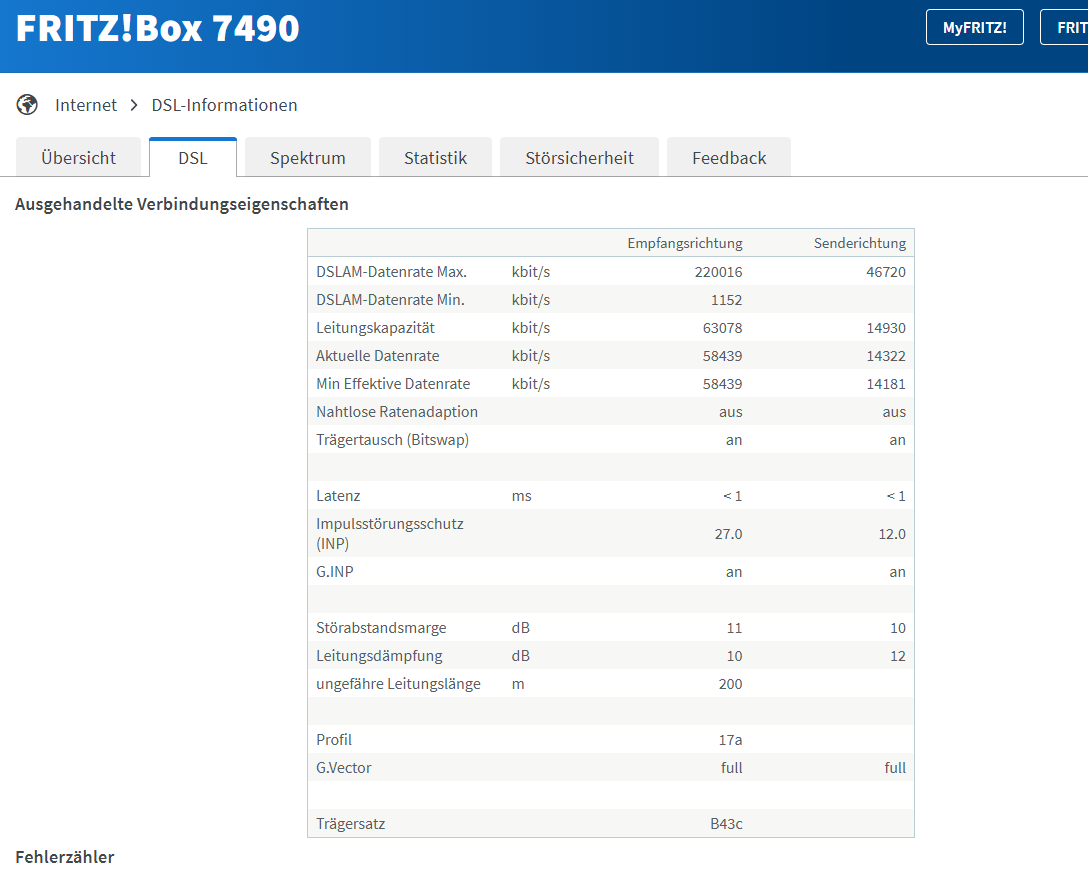Click the Min Effektive Datenrate label

[x=393, y=384]
